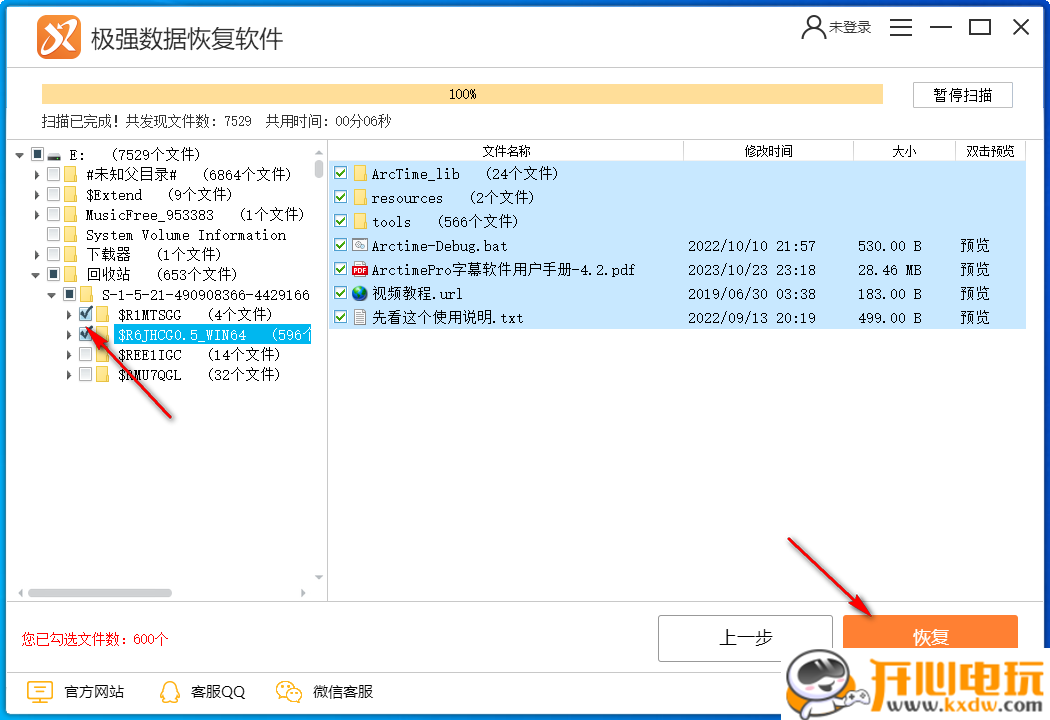Expand the $Extend tree node
This screenshot has height=720, width=1050.
[37, 195]
